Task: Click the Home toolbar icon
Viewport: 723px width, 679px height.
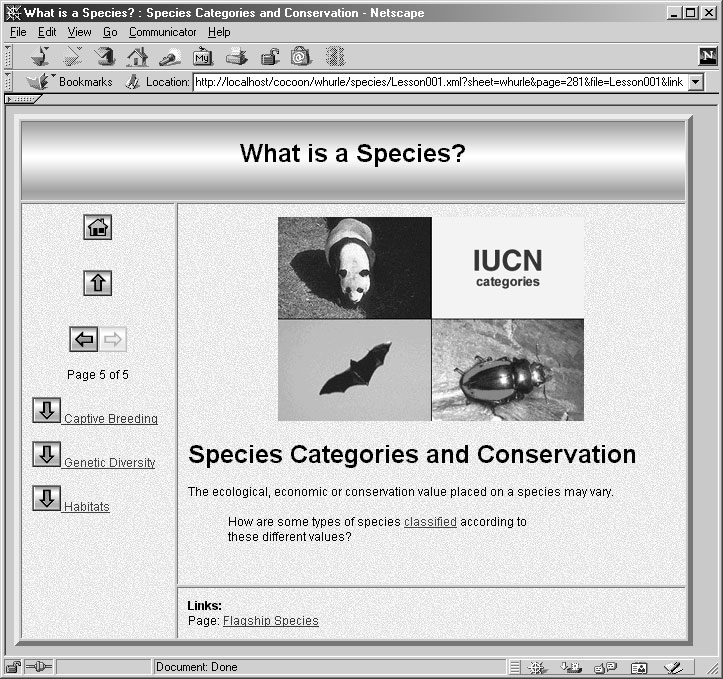Action: coord(137,56)
